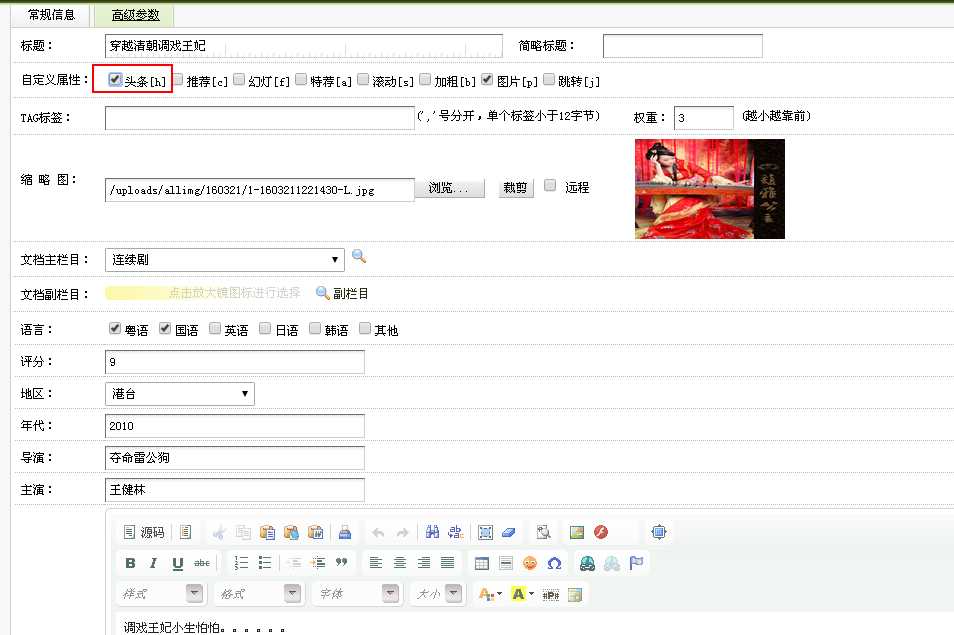Insert a horizontal line
The image size is (954, 635).
506,563
